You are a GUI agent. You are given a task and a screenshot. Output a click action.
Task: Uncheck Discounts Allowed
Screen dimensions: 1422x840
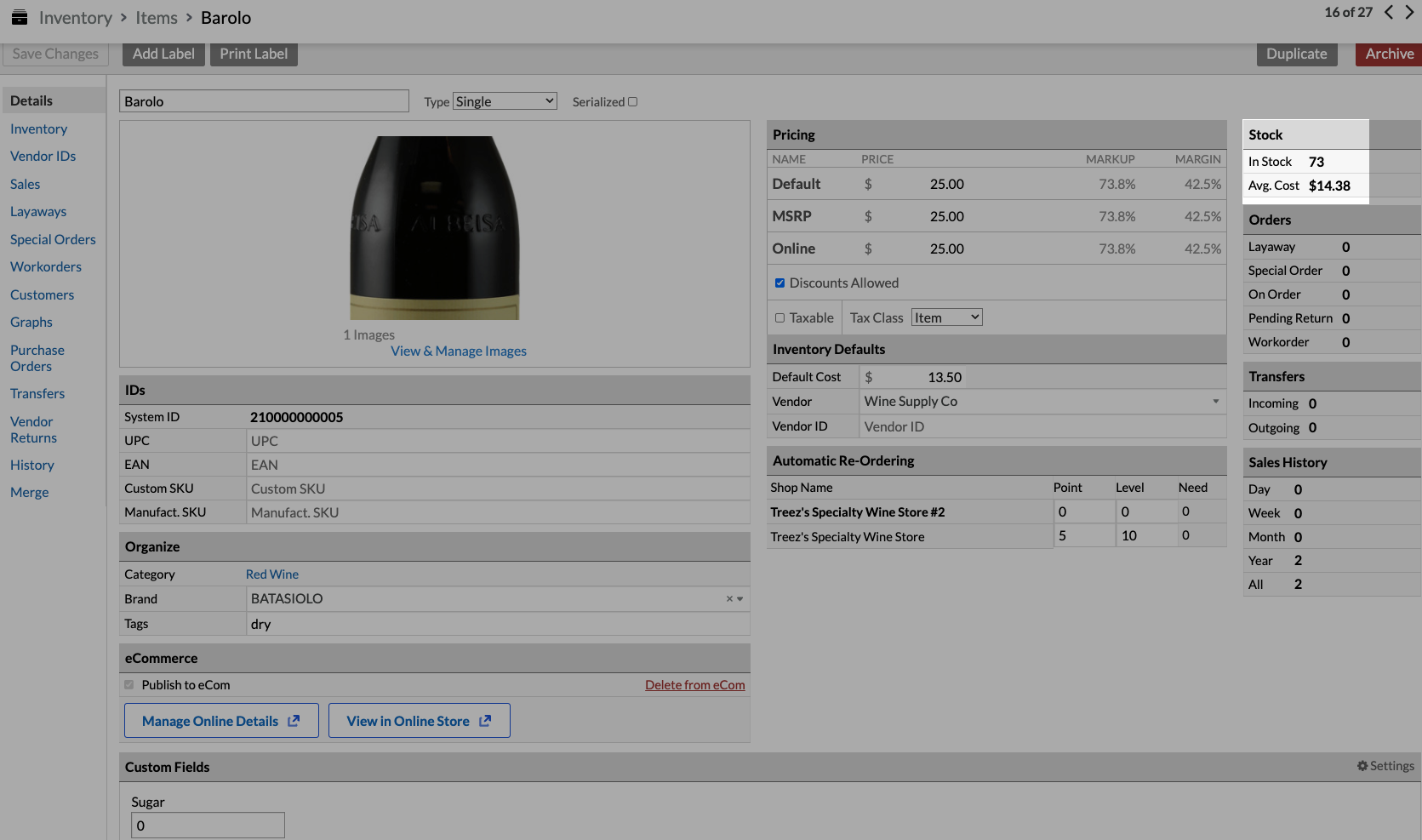780,283
